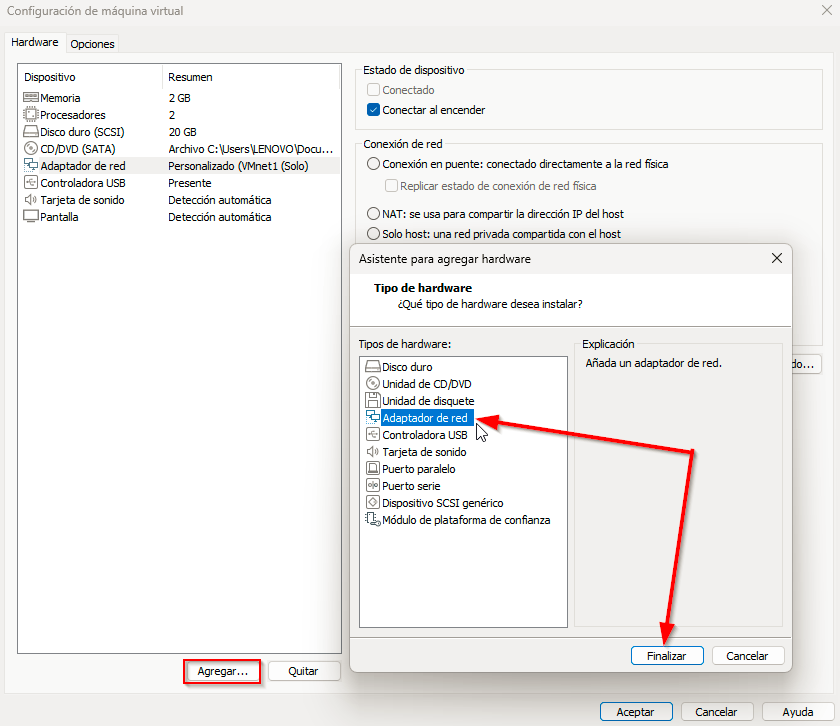Choose the NAT network connection option
This screenshot has height=726, width=840.
[374, 214]
